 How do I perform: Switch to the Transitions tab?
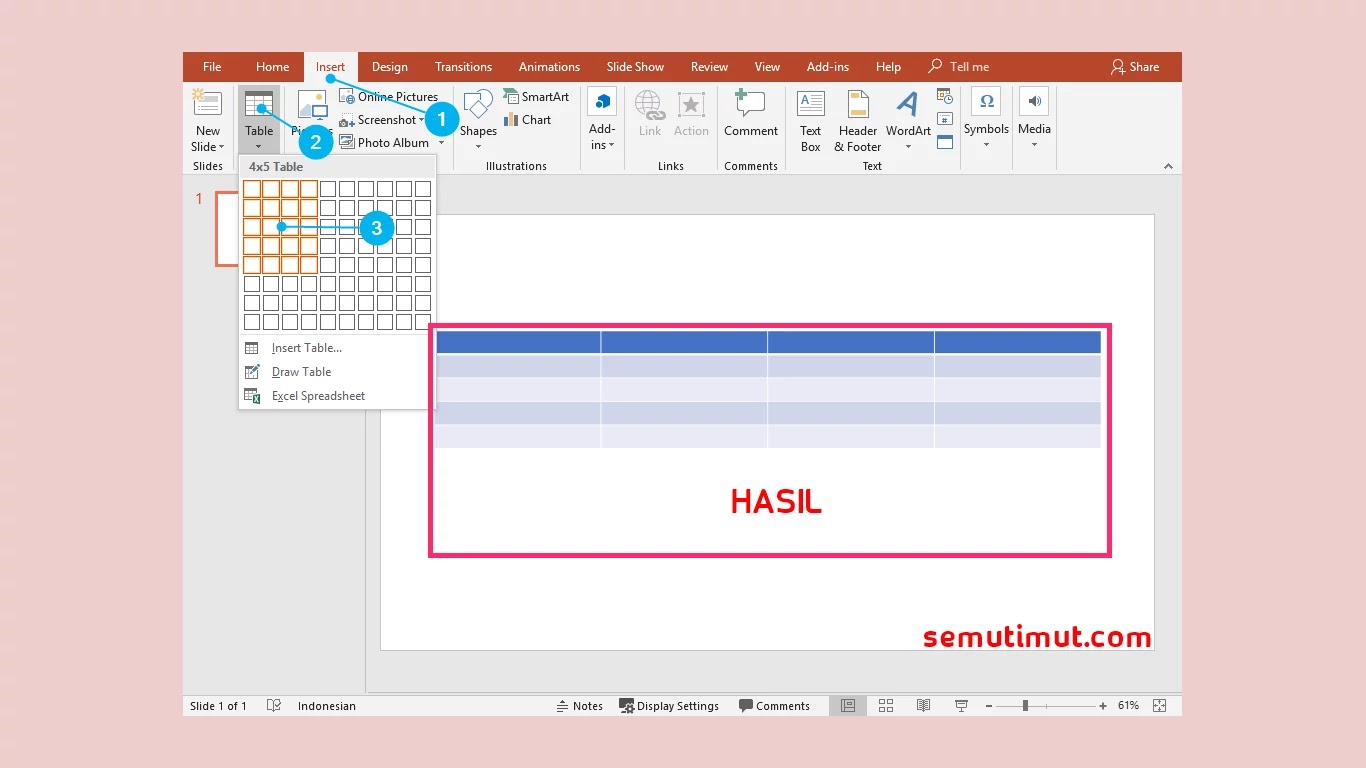click(463, 67)
